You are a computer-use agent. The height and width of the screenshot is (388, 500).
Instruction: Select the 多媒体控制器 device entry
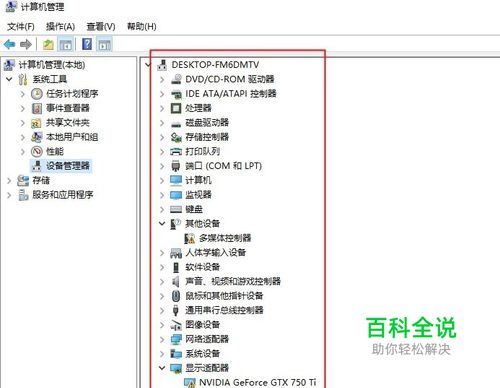225,238
